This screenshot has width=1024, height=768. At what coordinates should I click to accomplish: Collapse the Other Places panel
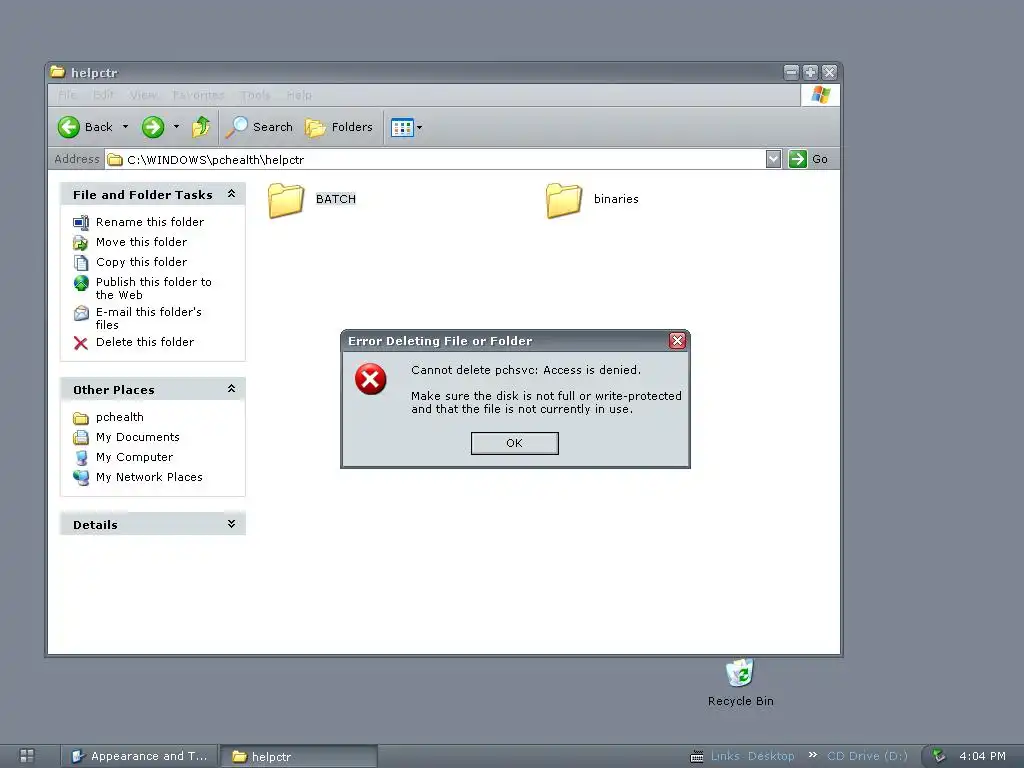click(231, 389)
